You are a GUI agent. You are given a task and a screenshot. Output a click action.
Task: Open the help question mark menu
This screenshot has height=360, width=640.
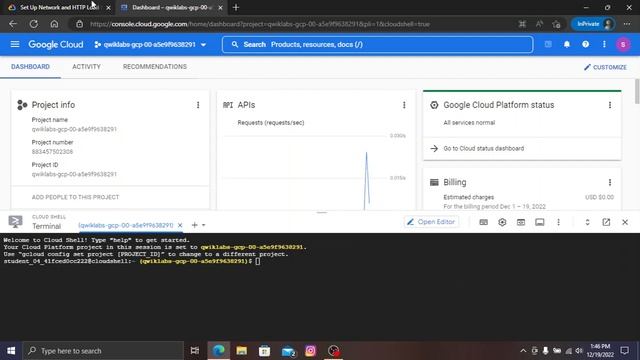585,44
